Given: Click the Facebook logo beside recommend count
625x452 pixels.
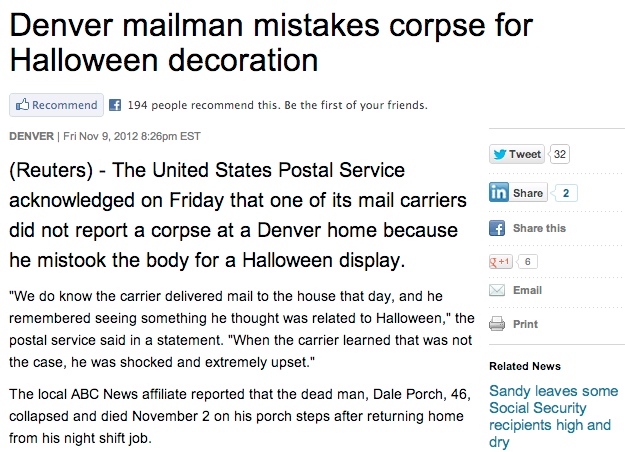Looking at the screenshot, I should point(115,105).
